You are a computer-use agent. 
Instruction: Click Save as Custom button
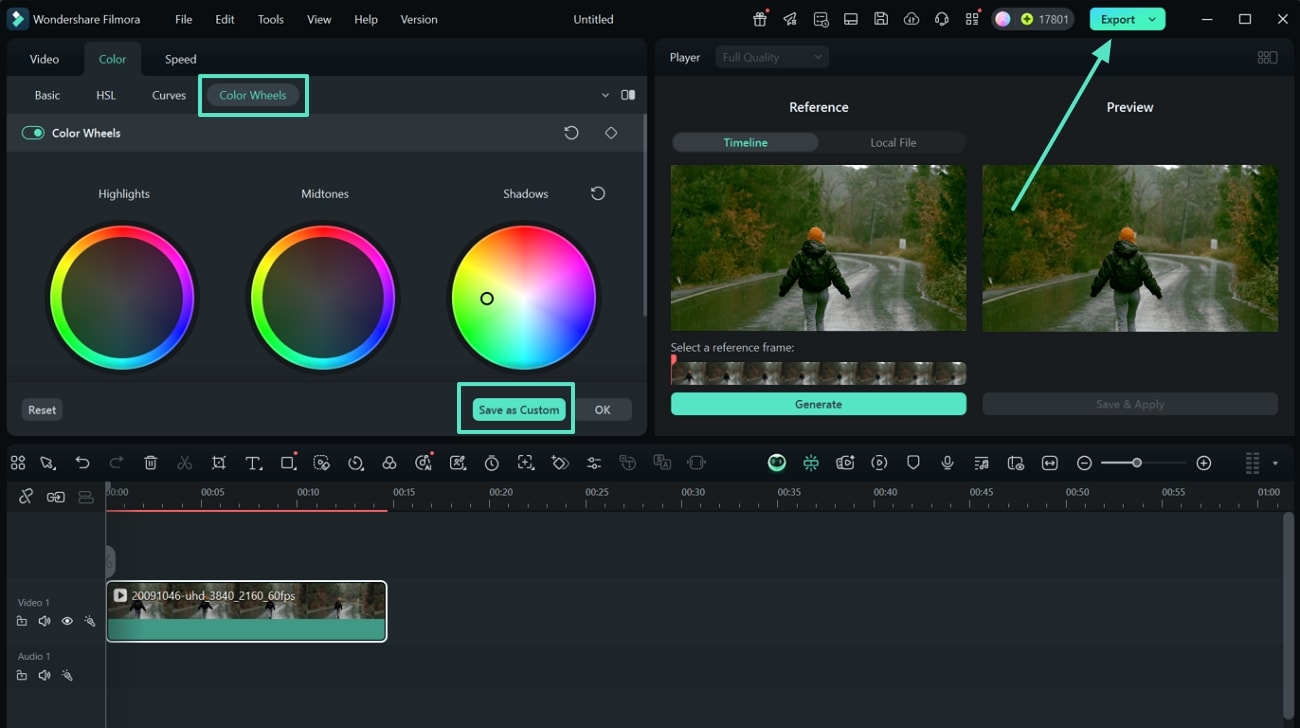click(518, 410)
